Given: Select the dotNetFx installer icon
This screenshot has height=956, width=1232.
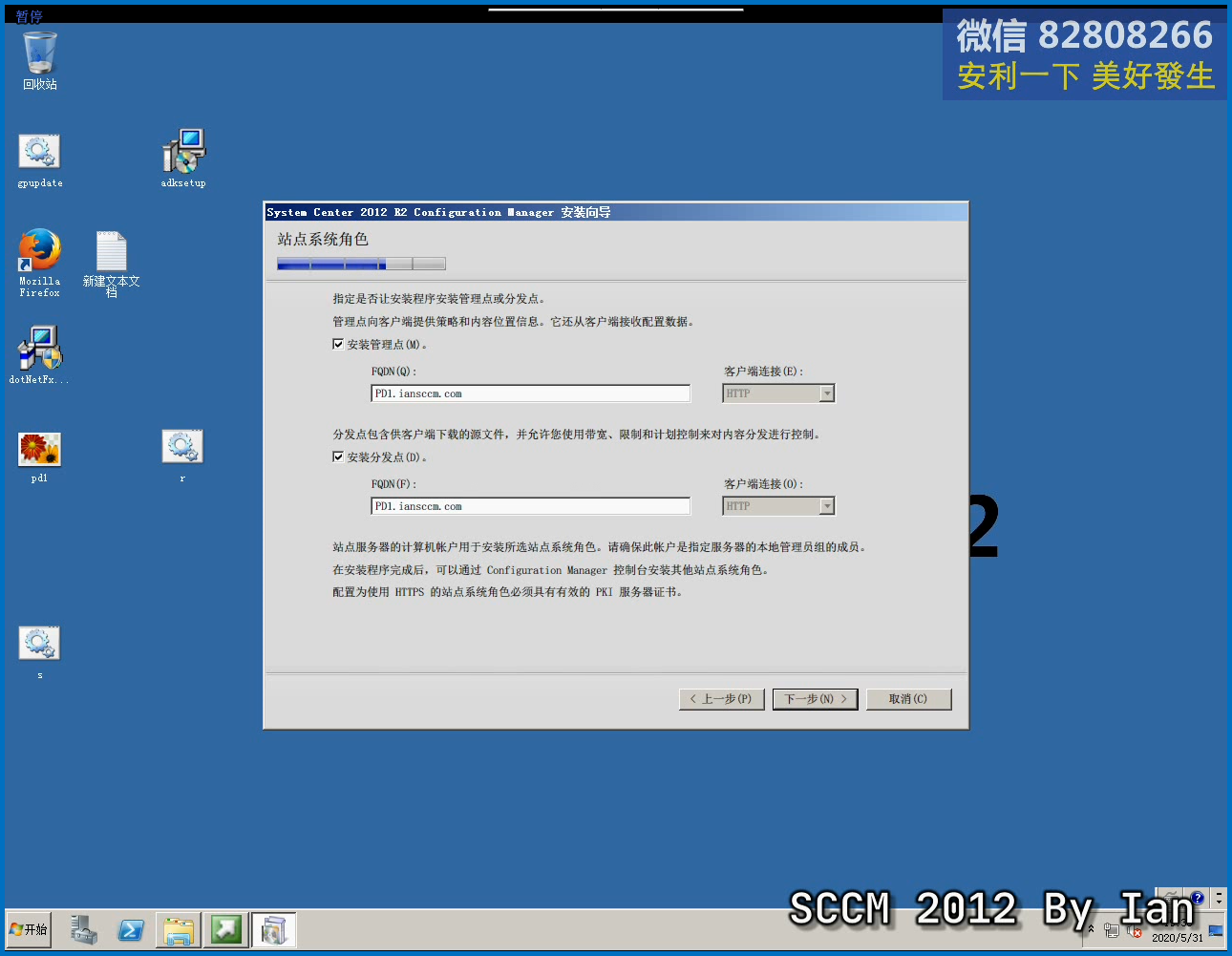Looking at the screenshot, I should (x=39, y=354).
